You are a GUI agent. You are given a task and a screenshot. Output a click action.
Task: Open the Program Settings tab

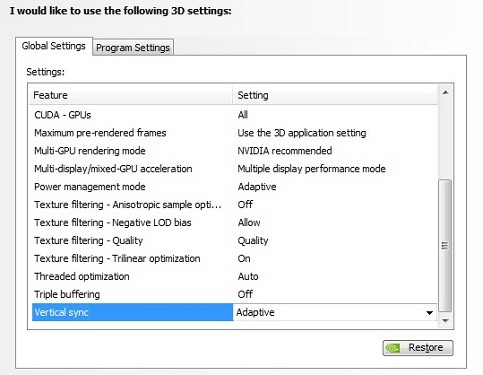point(133,48)
